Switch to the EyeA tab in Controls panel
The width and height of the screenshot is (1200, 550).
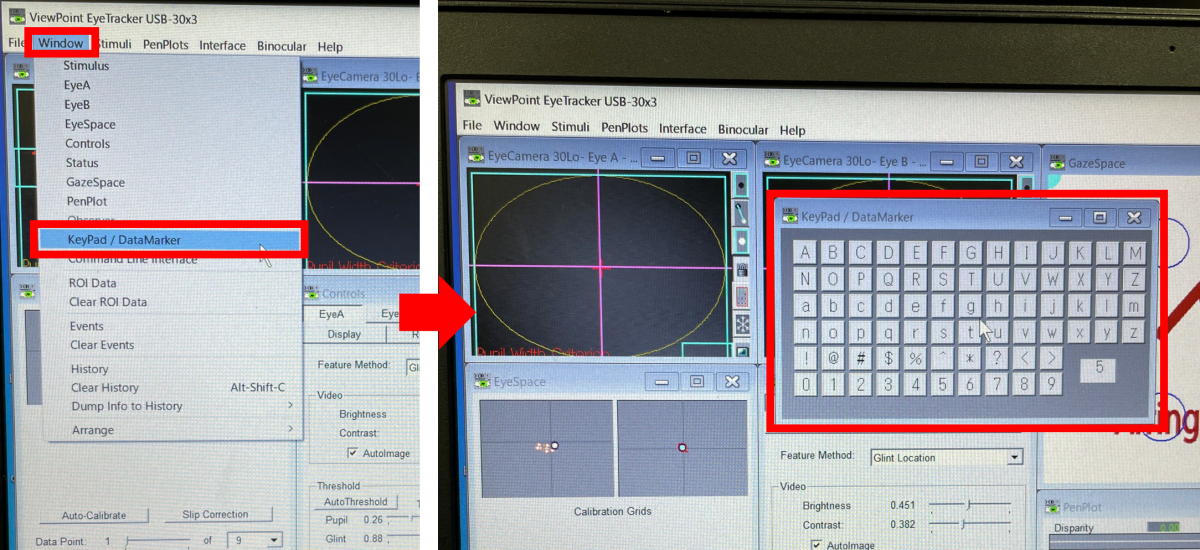pos(331,314)
